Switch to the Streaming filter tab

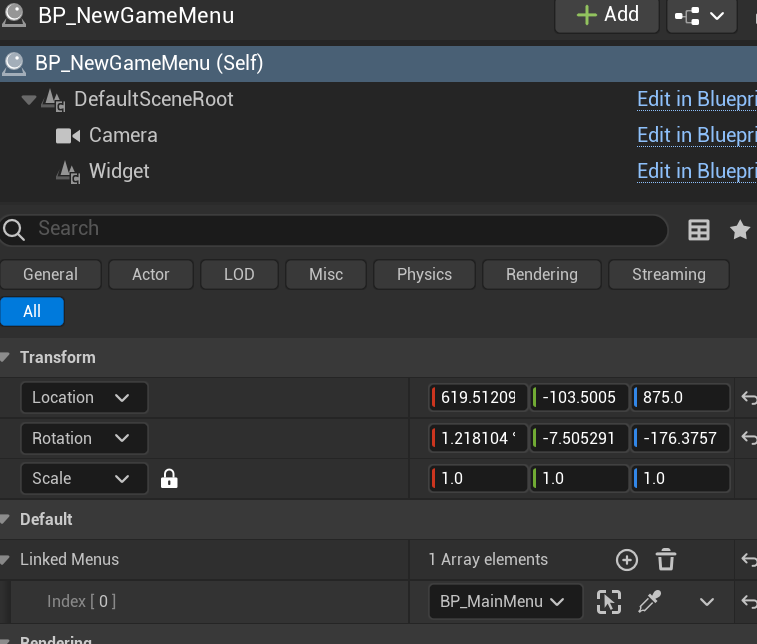(x=669, y=275)
